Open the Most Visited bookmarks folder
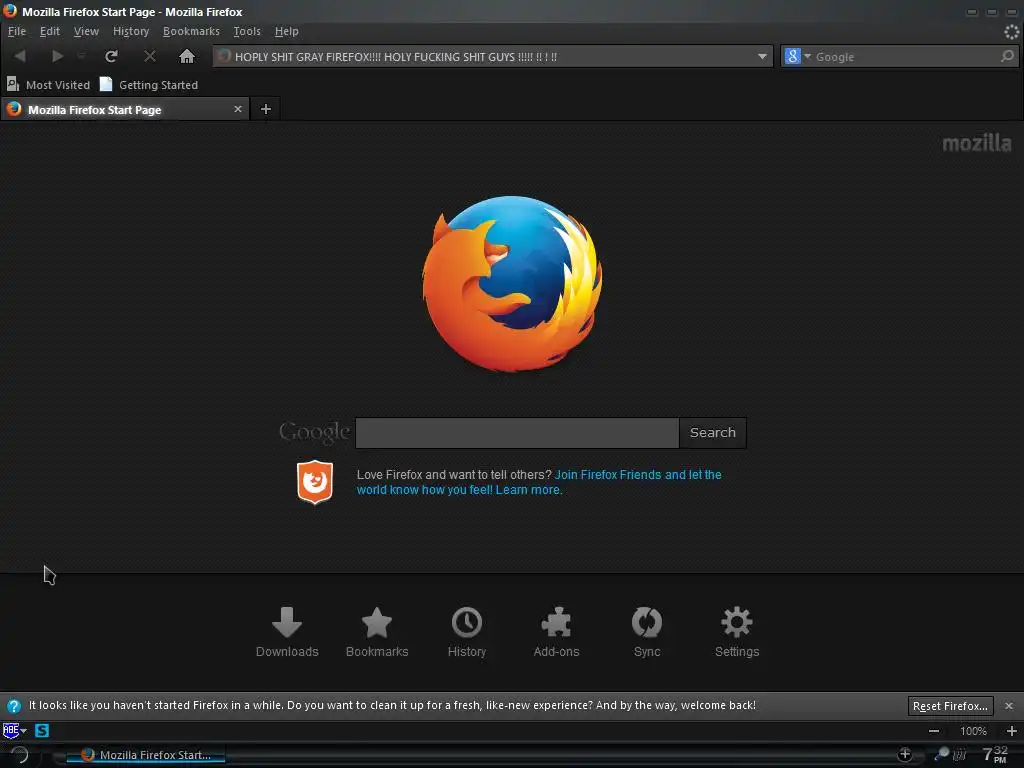Screen dimensions: 1024x768 (x=48, y=84)
